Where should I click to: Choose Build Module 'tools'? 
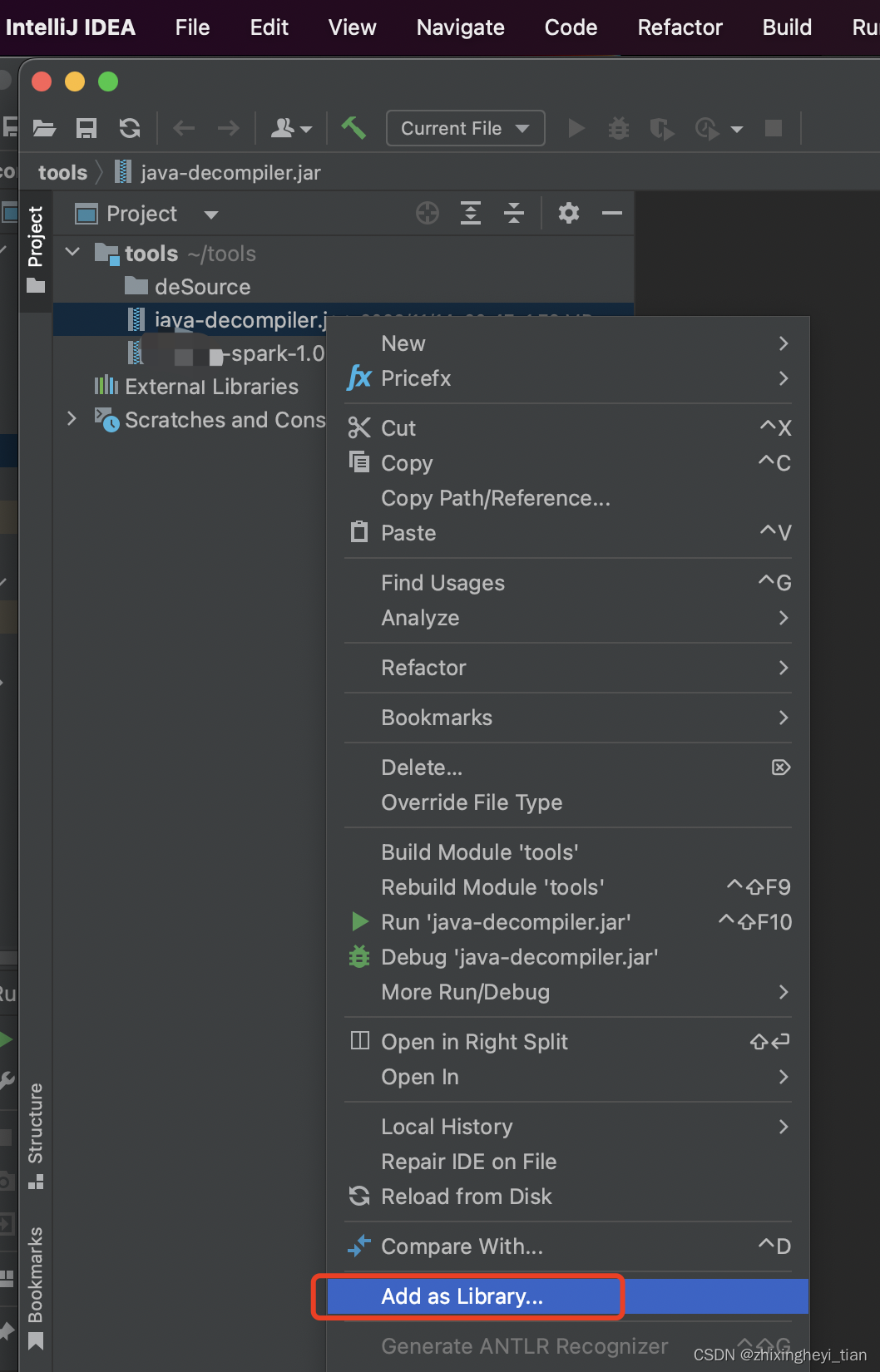pyautogui.click(x=567, y=852)
